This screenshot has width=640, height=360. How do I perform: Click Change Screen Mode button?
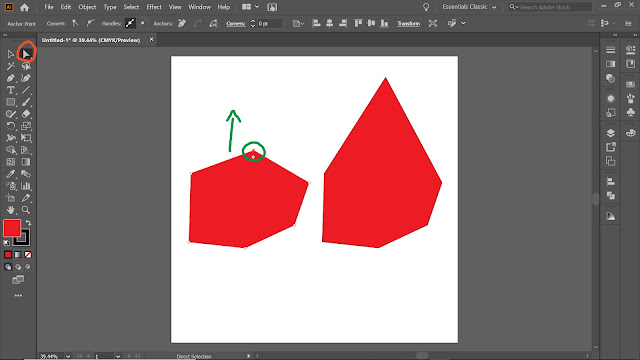click(18, 280)
